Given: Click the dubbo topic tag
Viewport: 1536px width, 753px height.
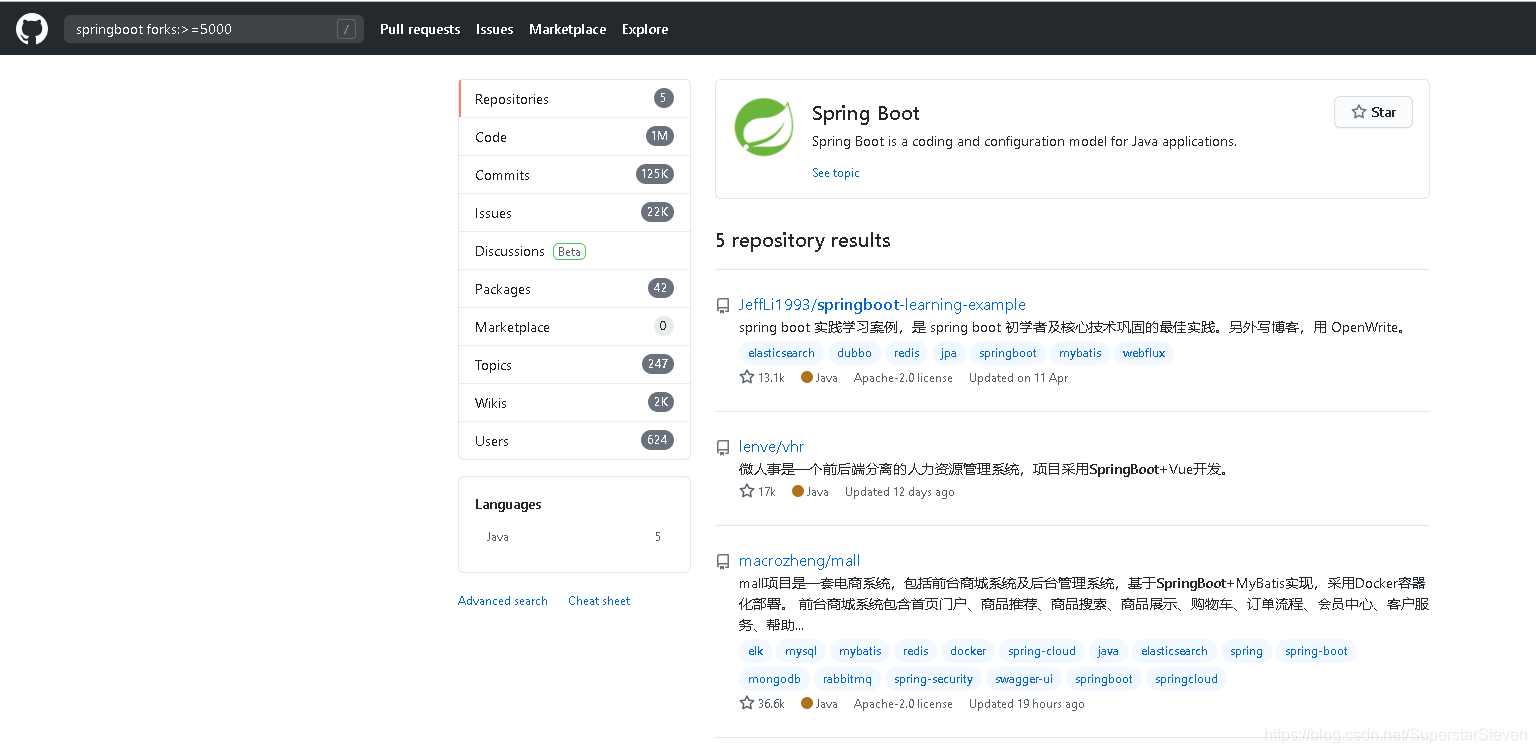Looking at the screenshot, I should 854,353.
